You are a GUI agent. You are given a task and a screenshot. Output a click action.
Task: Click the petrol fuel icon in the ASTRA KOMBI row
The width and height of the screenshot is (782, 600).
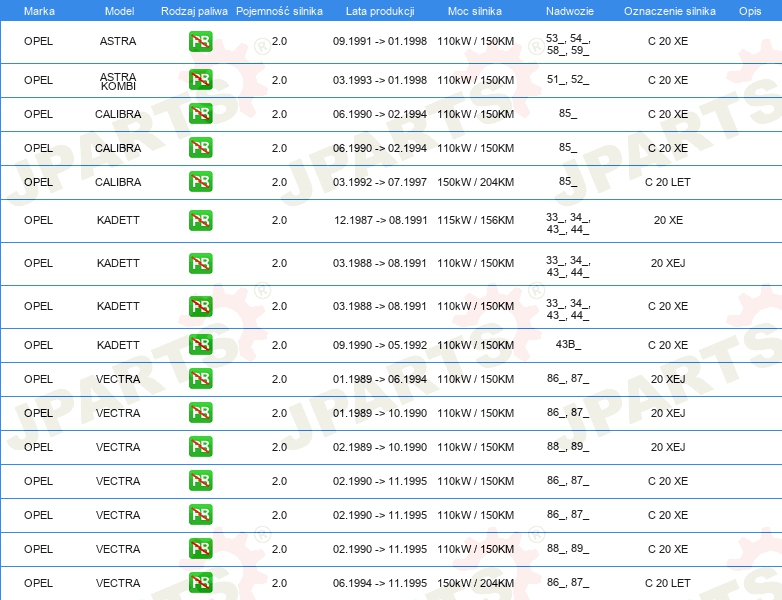pos(200,80)
